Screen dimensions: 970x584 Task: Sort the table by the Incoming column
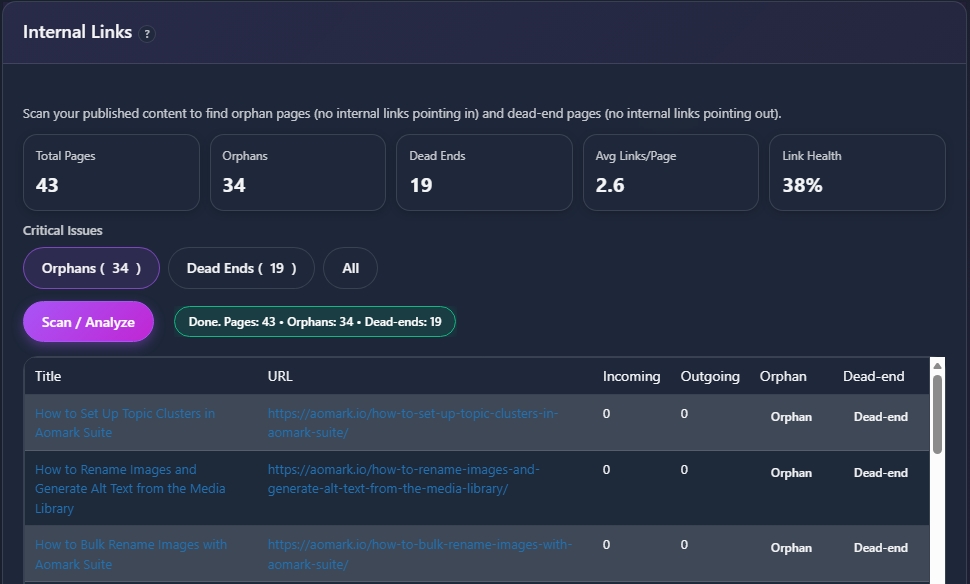coord(631,376)
